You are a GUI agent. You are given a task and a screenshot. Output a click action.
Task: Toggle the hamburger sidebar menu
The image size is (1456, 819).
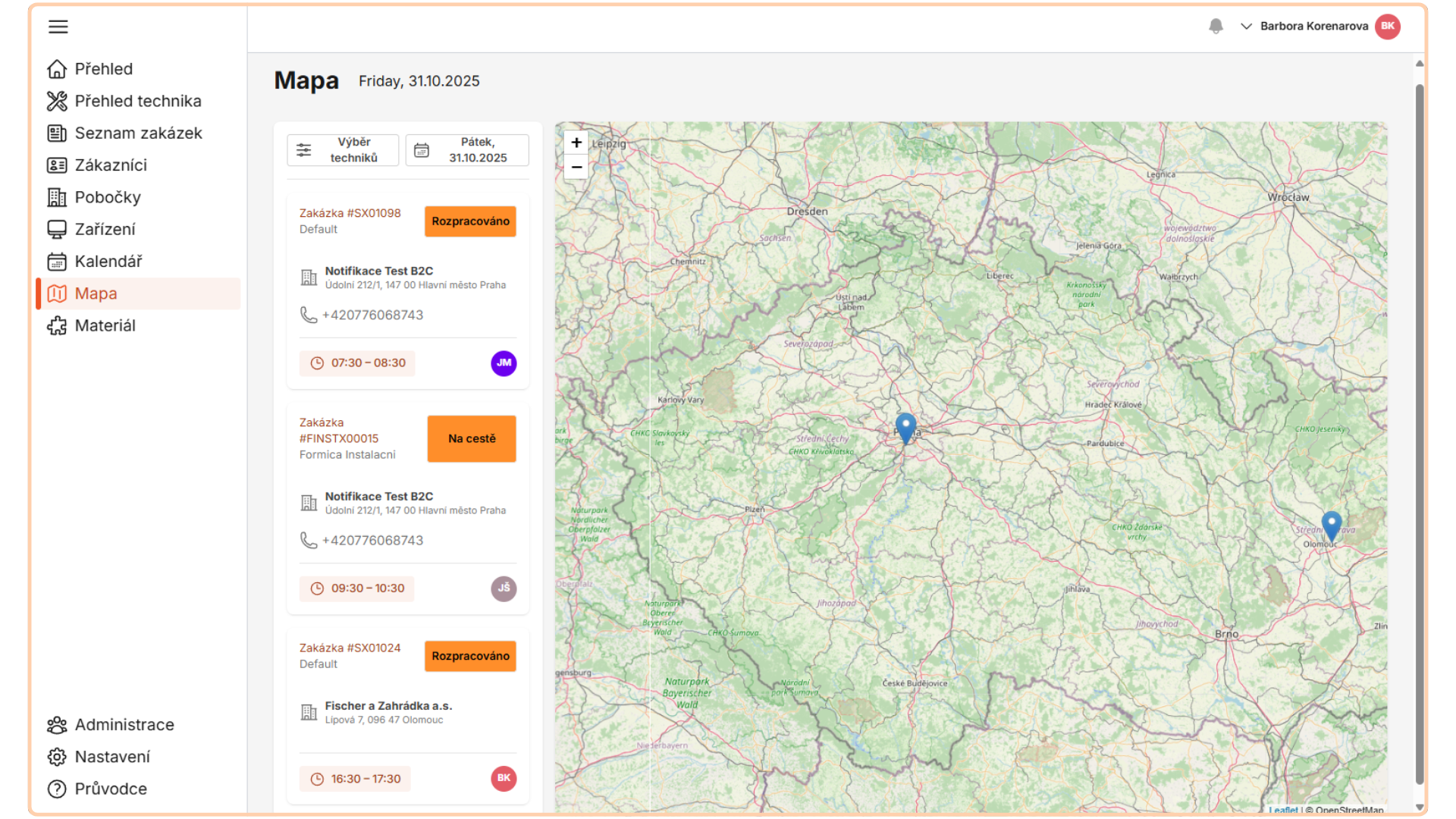point(58,27)
